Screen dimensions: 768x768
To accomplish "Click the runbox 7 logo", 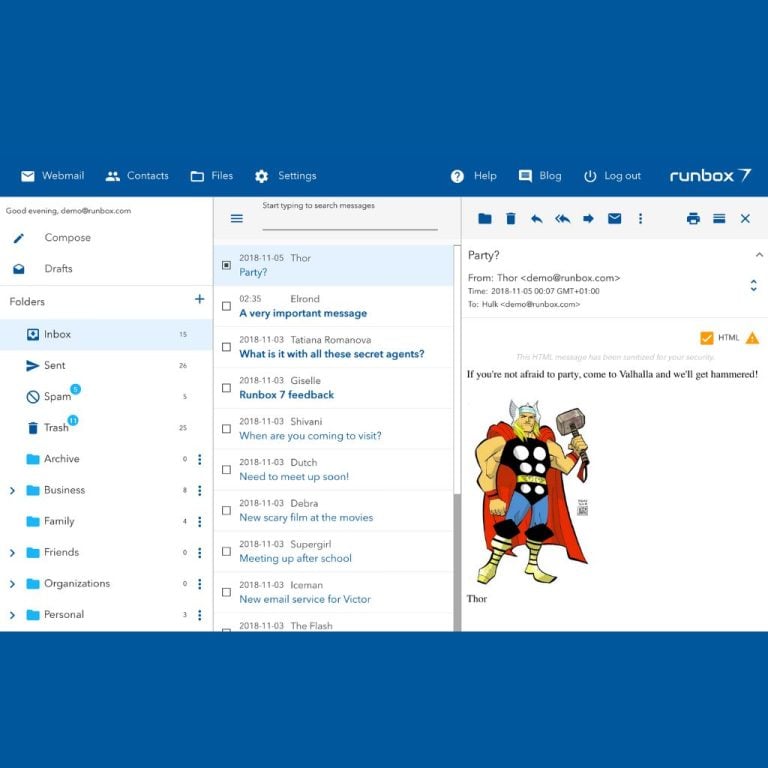I will [x=710, y=175].
